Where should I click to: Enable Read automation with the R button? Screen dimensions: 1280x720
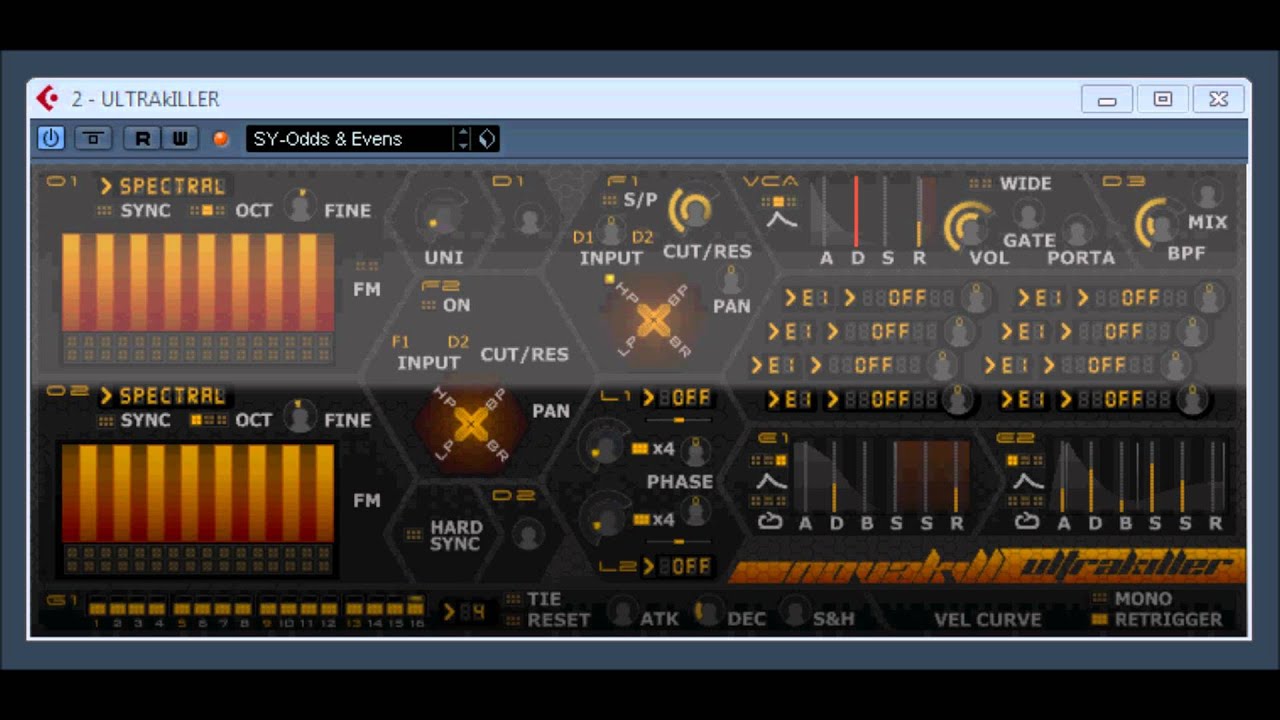pos(142,138)
